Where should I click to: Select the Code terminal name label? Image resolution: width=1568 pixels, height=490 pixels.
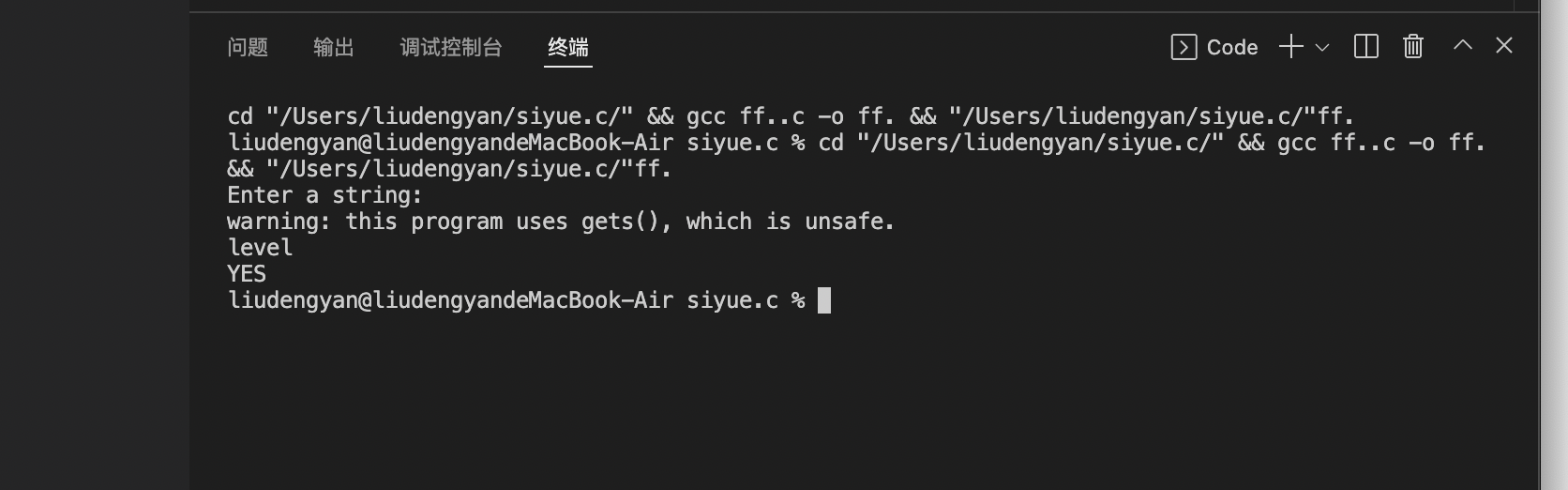click(1232, 47)
